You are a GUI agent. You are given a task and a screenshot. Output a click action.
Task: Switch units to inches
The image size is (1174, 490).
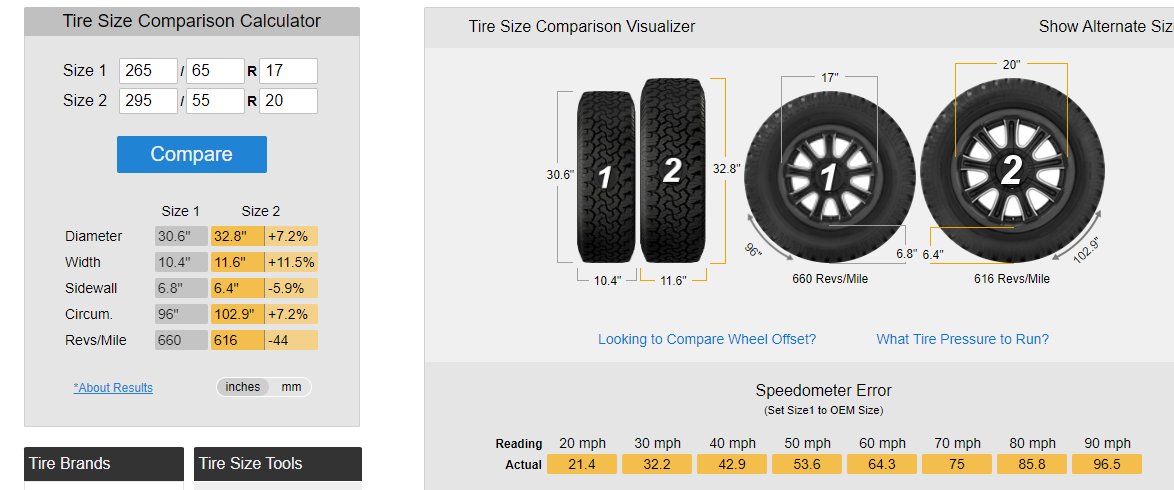[243, 387]
